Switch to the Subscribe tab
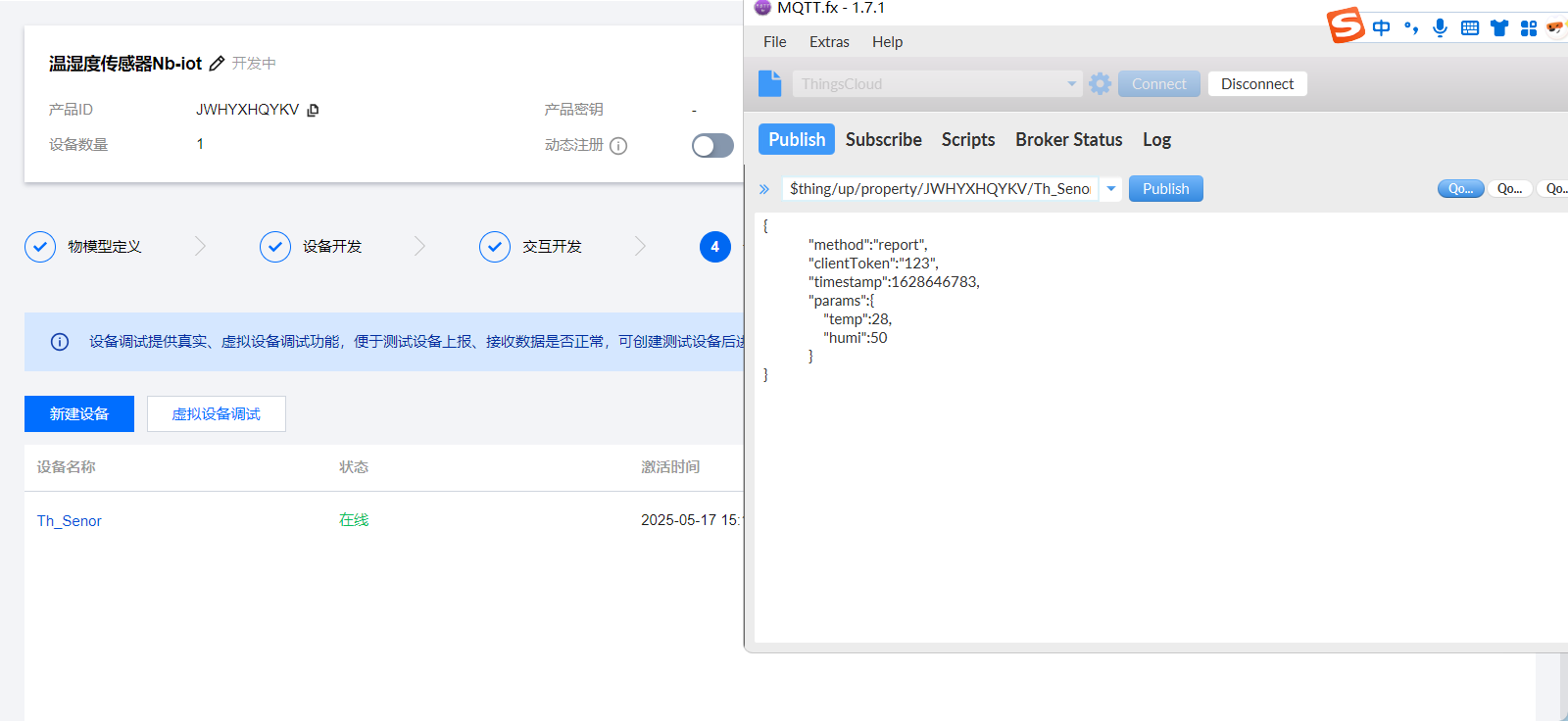This screenshot has width=1568, height=721. pyautogui.click(x=884, y=139)
